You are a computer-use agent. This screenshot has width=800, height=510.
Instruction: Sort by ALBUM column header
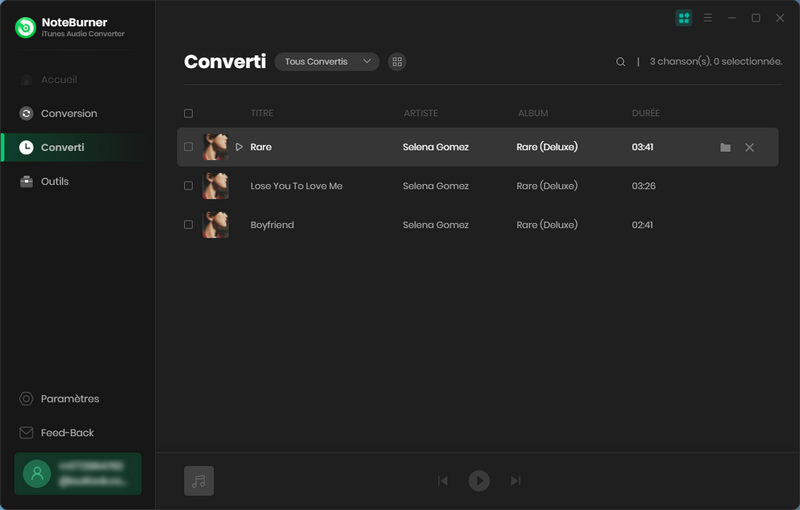tap(533, 113)
